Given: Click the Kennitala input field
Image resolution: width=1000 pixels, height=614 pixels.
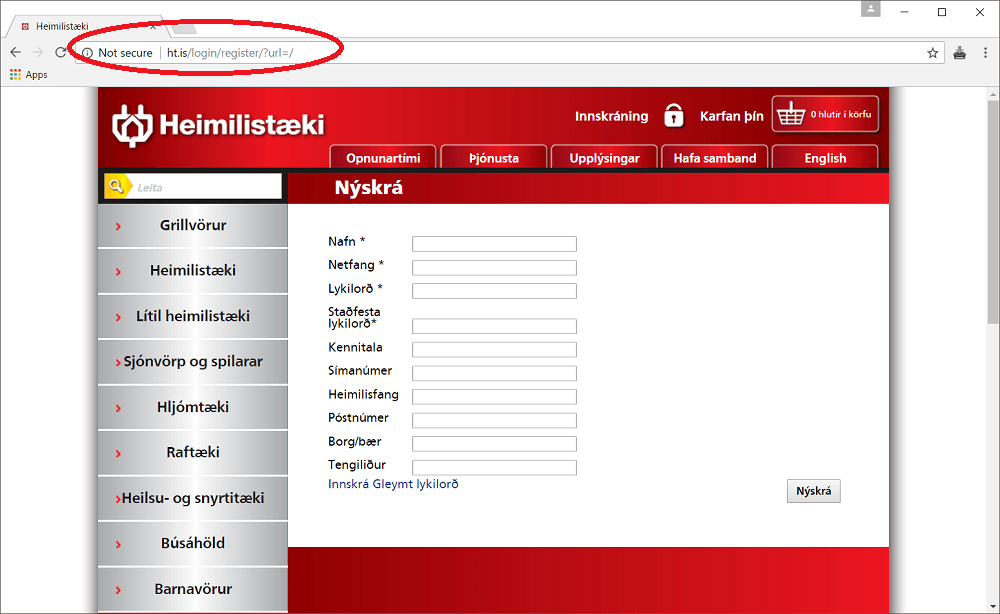Looking at the screenshot, I should (x=494, y=349).
